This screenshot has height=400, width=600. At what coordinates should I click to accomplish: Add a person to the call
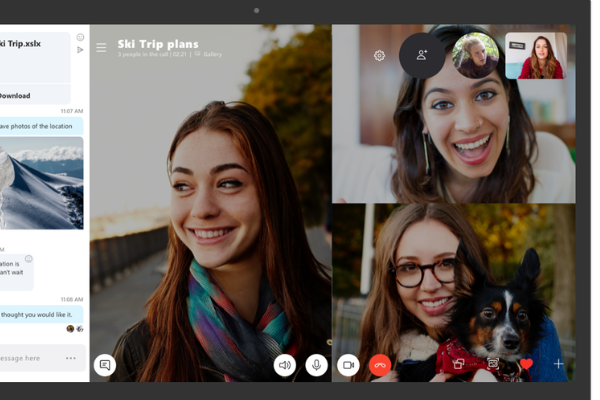(x=422, y=56)
